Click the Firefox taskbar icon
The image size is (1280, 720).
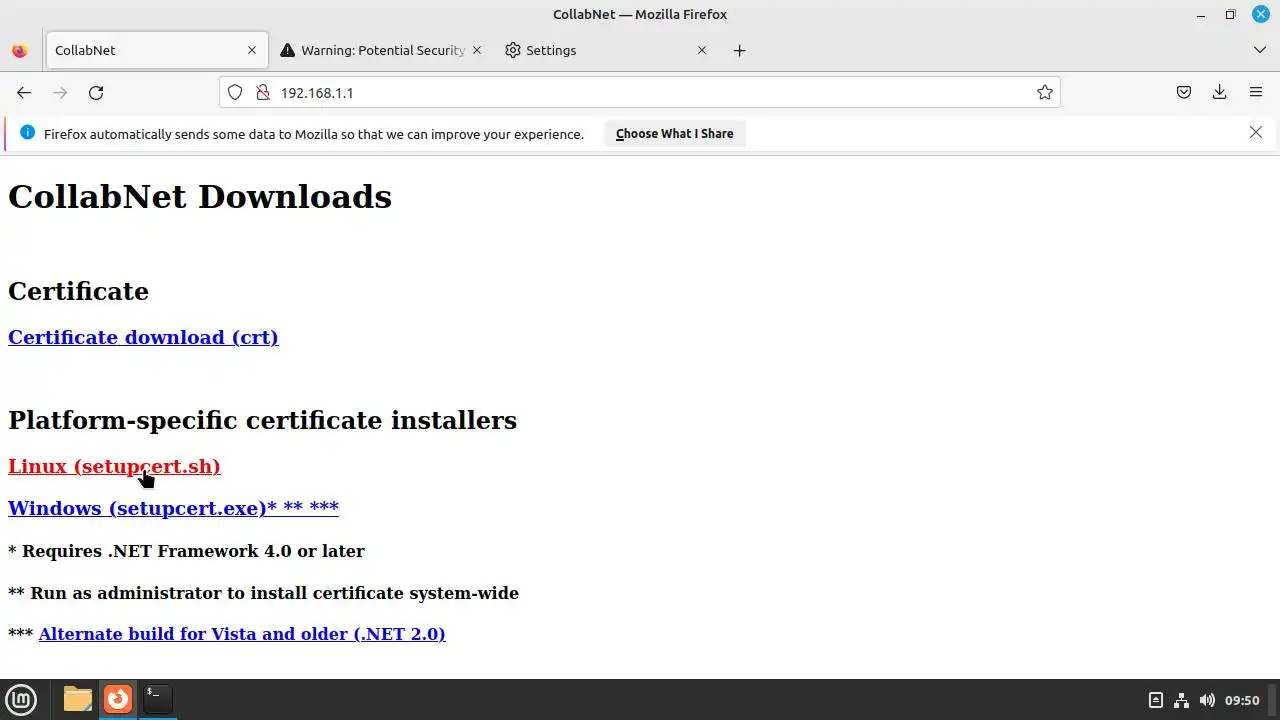118,699
